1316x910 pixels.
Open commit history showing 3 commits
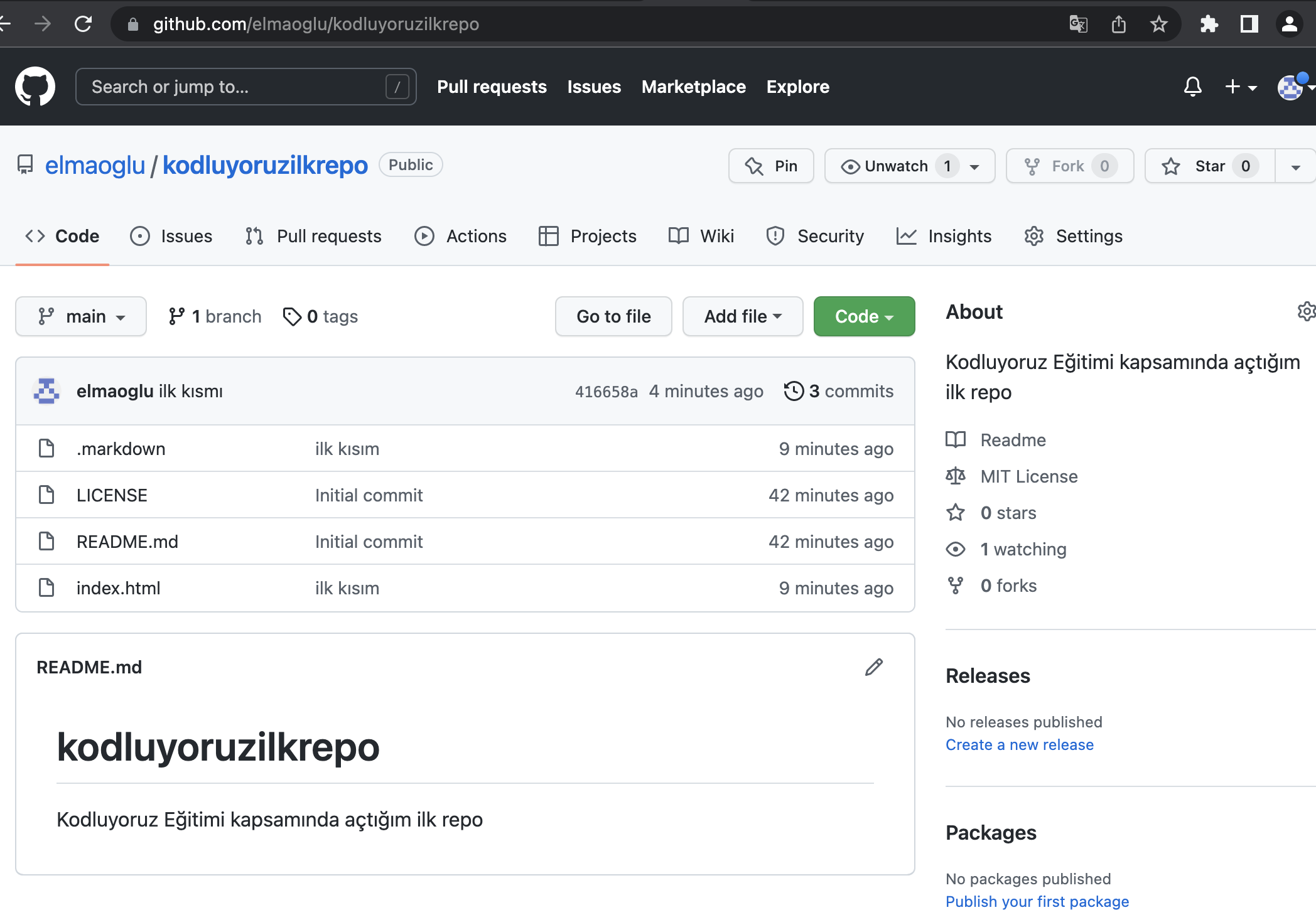pos(838,391)
